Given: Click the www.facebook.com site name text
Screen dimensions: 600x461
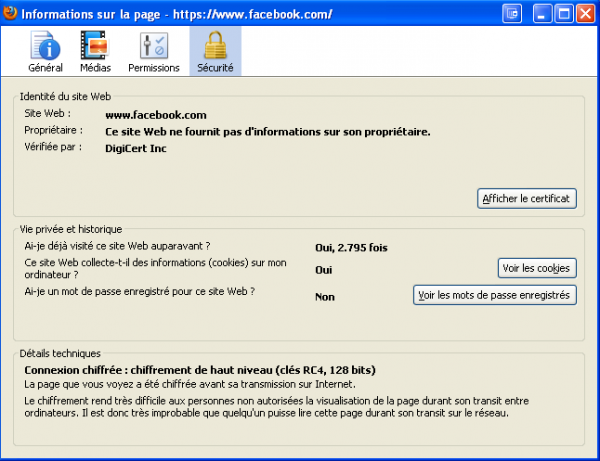Looking at the screenshot, I should point(155,115).
